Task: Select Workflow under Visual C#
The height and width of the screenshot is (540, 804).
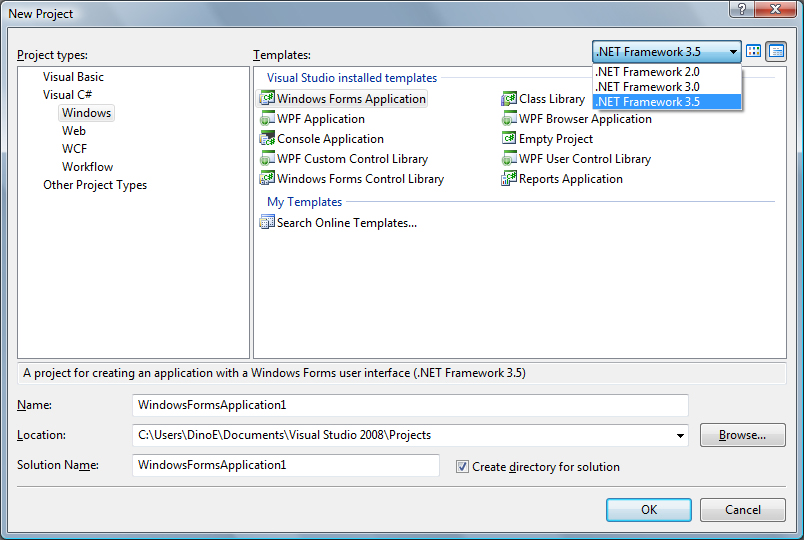Action: tap(87, 167)
